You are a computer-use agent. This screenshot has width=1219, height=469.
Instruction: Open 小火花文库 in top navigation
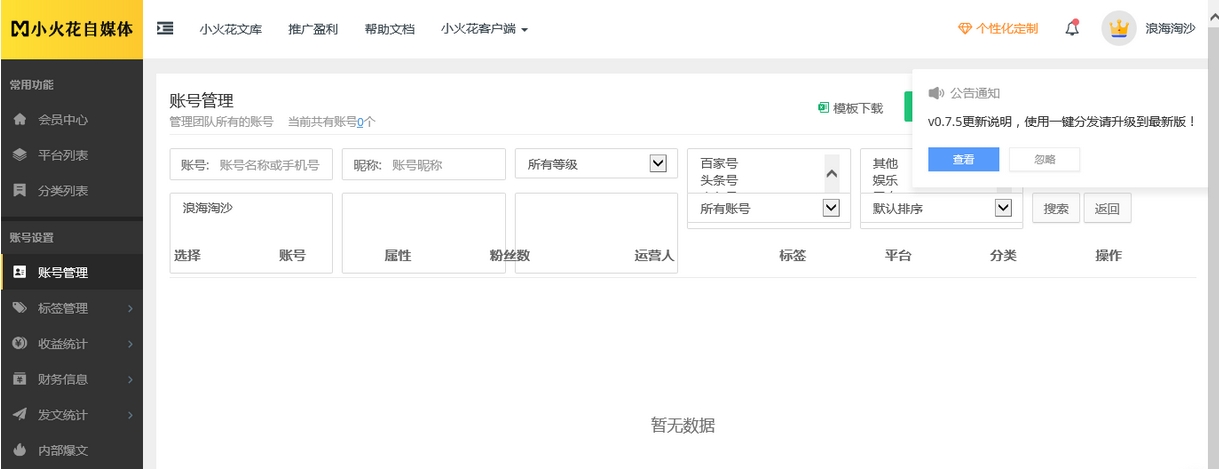[230, 29]
